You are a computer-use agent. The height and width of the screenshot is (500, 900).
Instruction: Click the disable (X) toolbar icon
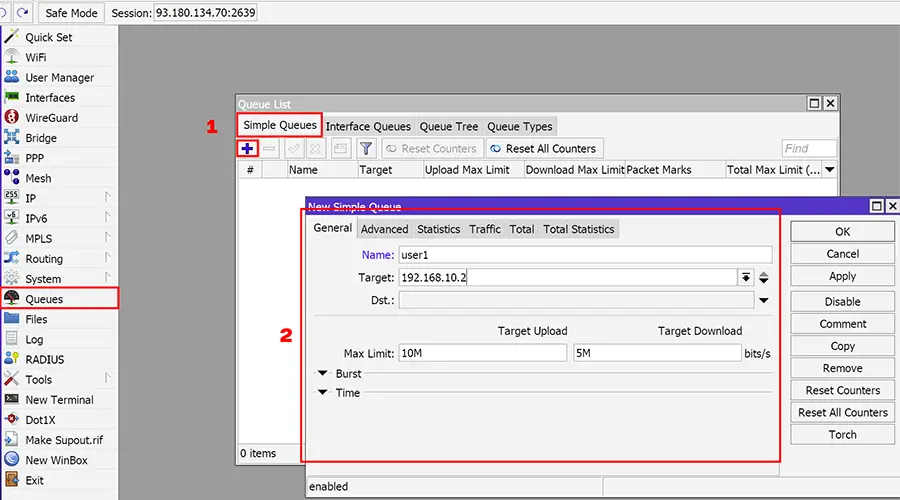pos(315,149)
